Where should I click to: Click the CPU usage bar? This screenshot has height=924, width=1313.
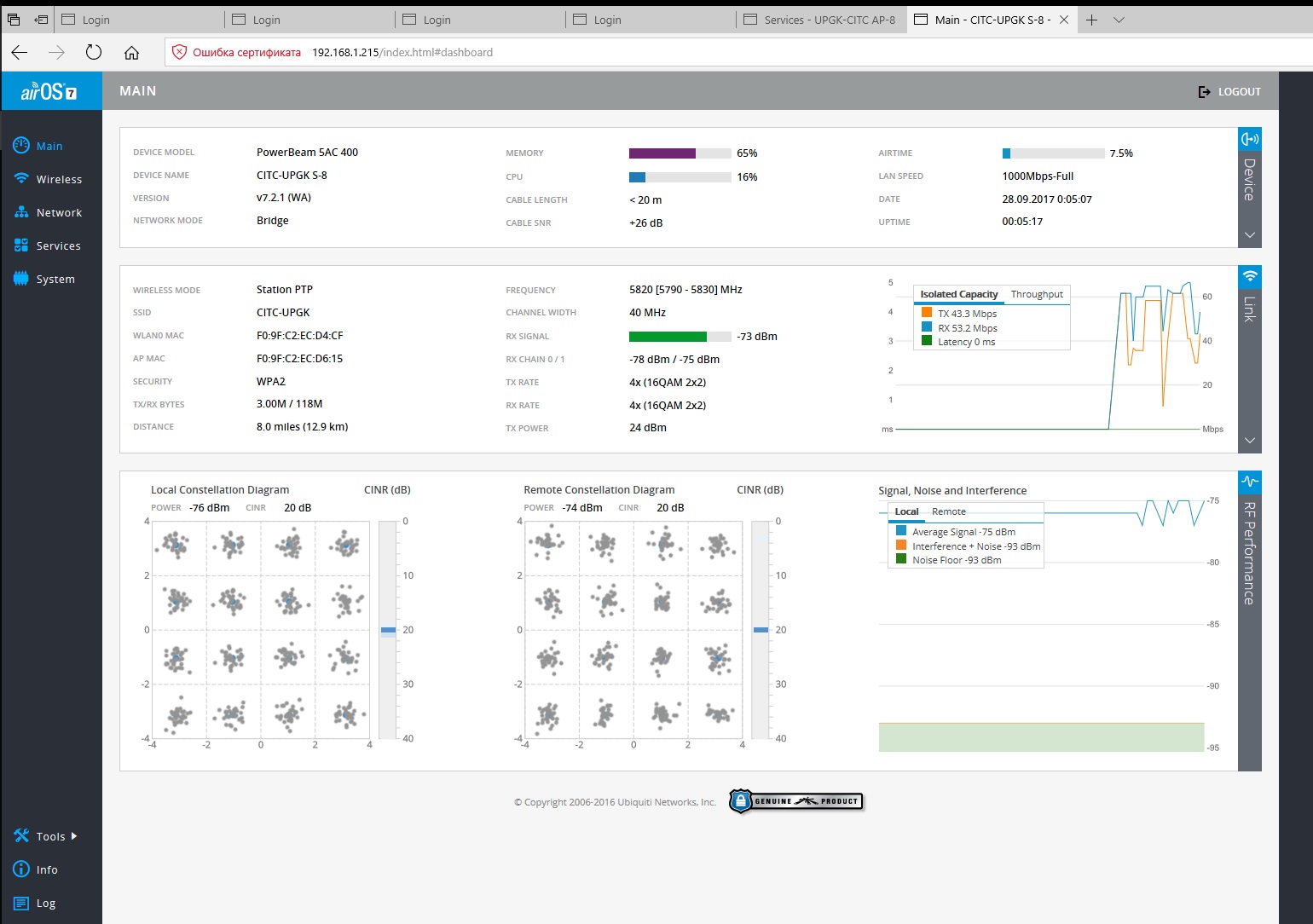point(680,177)
